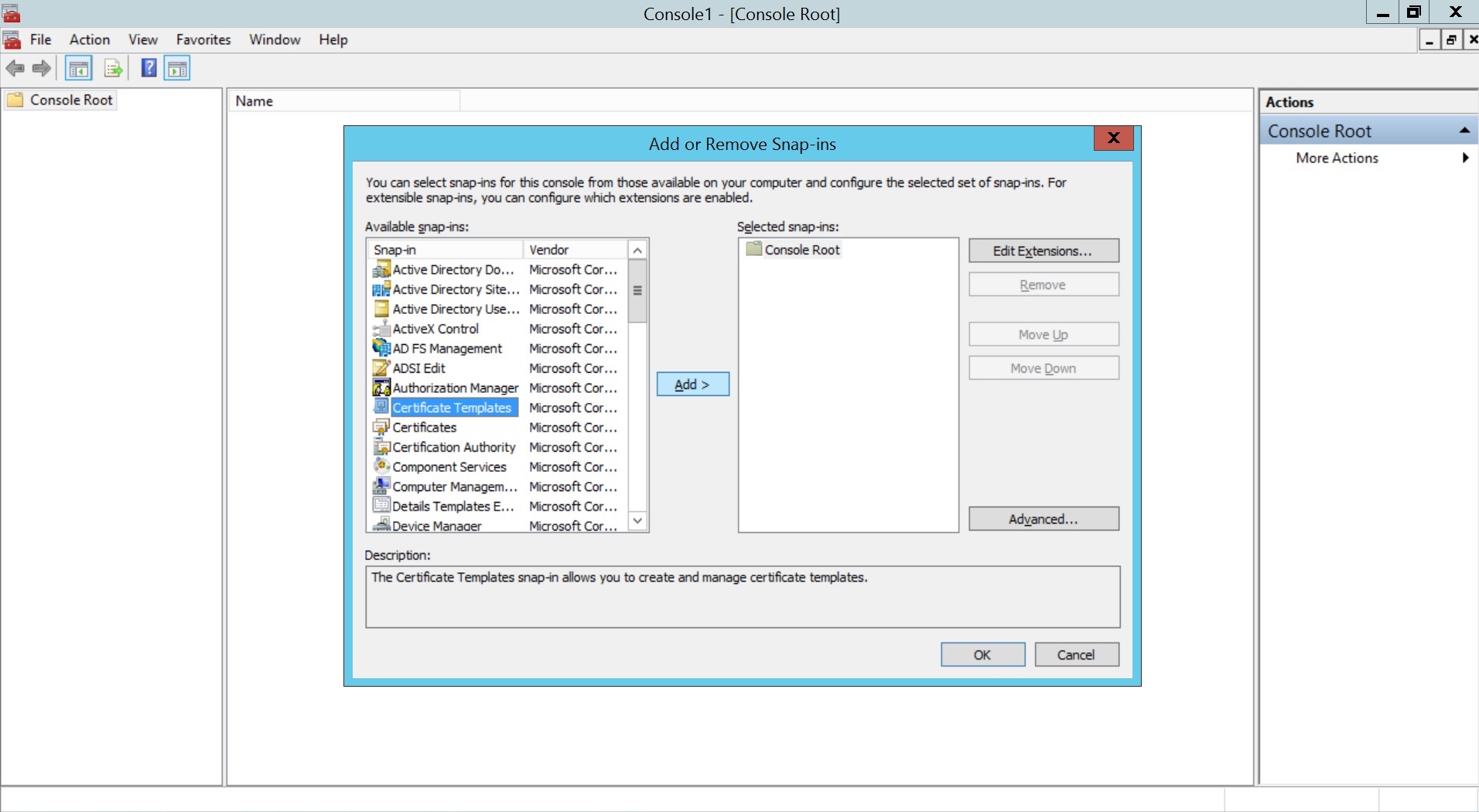Toggle the Show/Hide Console Tree button
Screen dimensions: 1479x812
click(78, 68)
